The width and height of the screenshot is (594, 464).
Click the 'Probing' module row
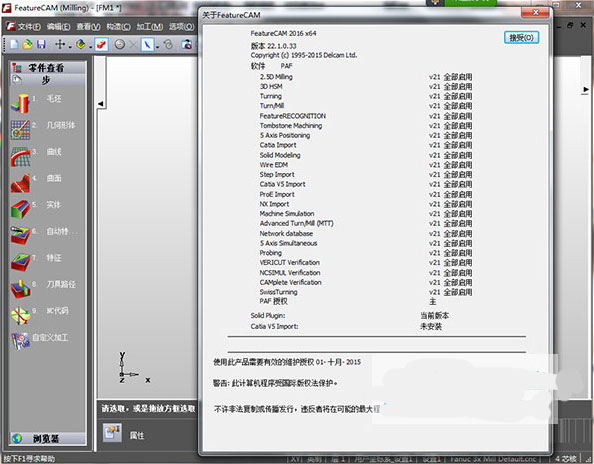point(366,253)
